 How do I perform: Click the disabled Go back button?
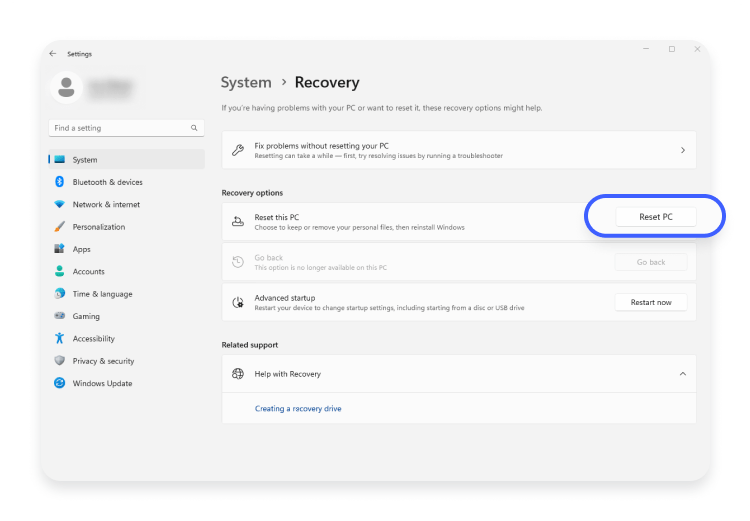(651, 262)
